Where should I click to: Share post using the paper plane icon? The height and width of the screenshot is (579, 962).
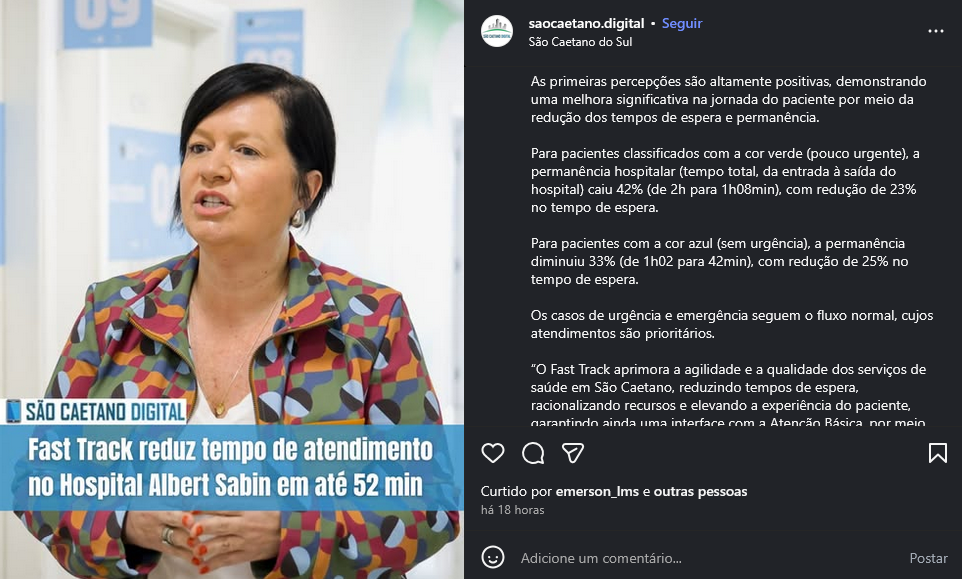point(573,453)
